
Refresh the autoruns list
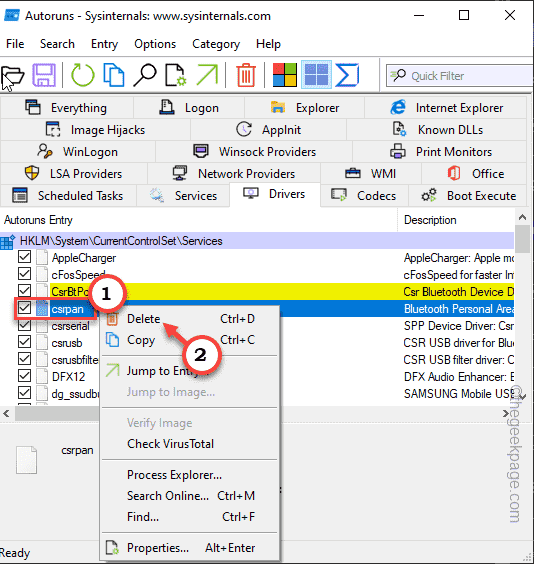pyautogui.click(x=83, y=75)
